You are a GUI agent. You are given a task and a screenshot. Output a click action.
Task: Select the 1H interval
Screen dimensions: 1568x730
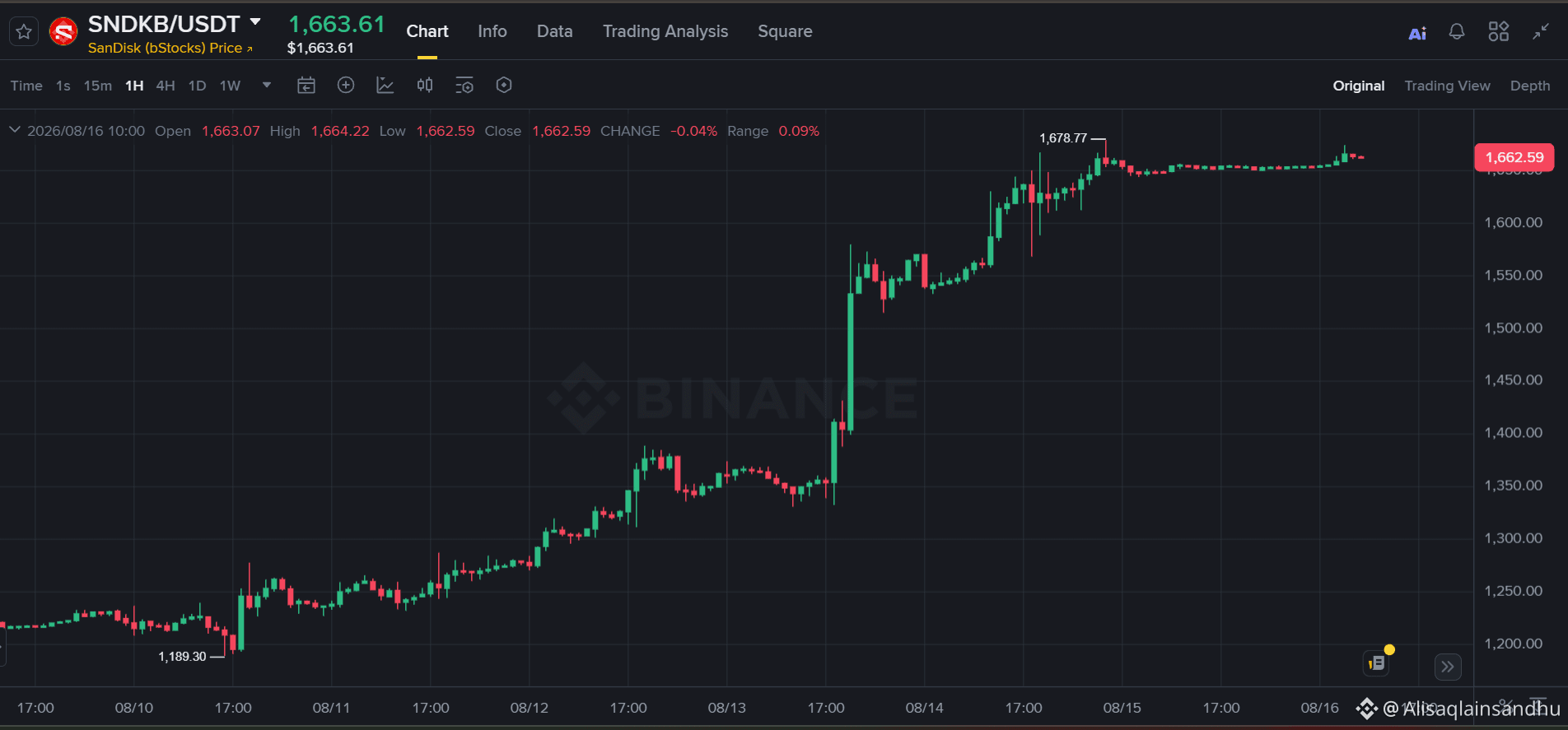click(x=134, y=86)
